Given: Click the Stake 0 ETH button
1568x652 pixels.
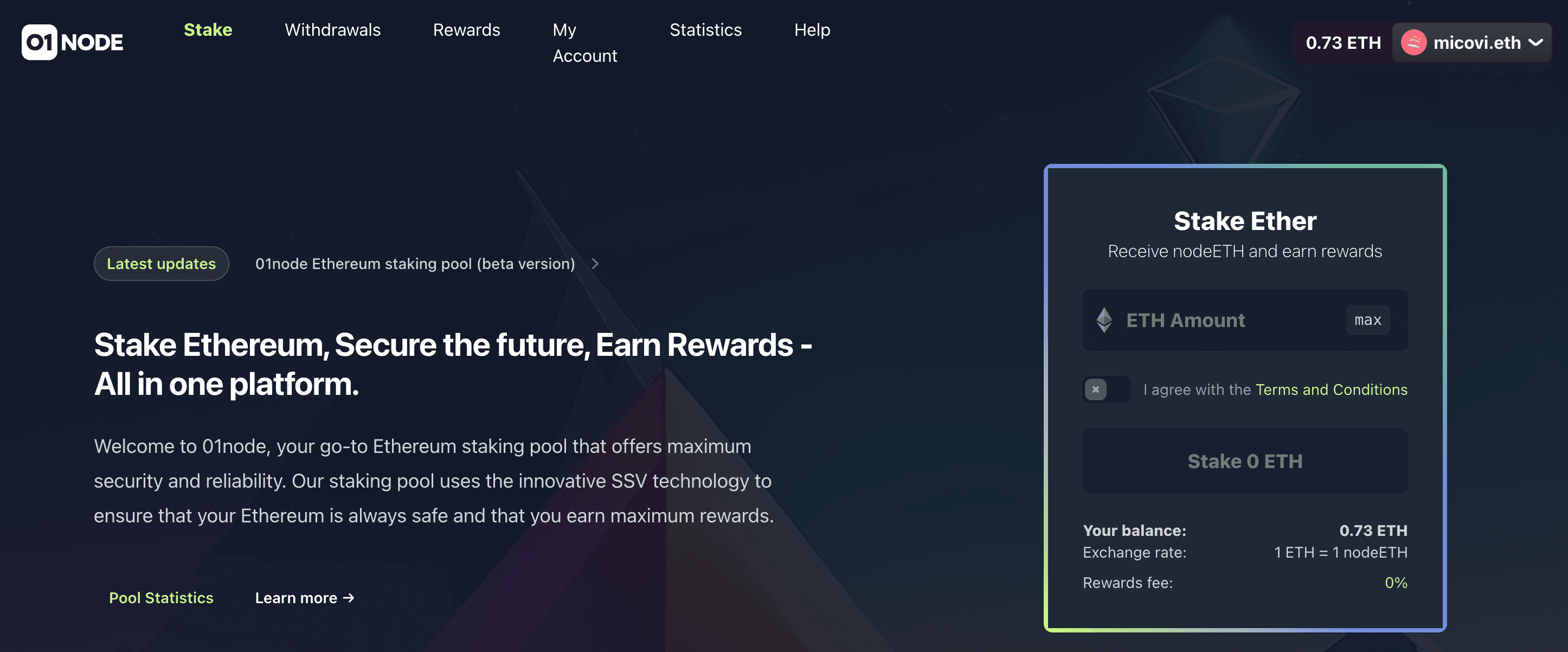Looking at the screenshot, I should coord(1244,461).
